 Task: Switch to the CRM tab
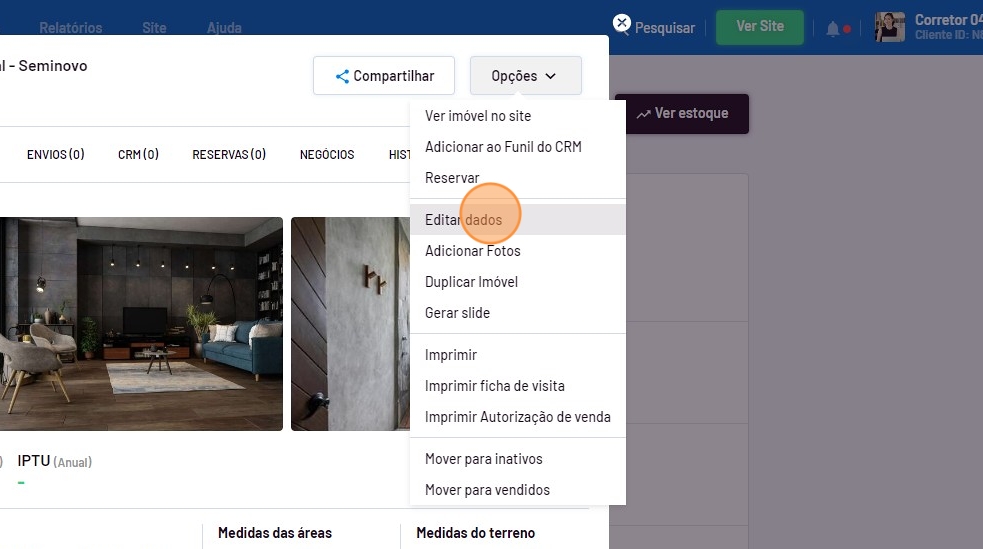pos(138,155)
